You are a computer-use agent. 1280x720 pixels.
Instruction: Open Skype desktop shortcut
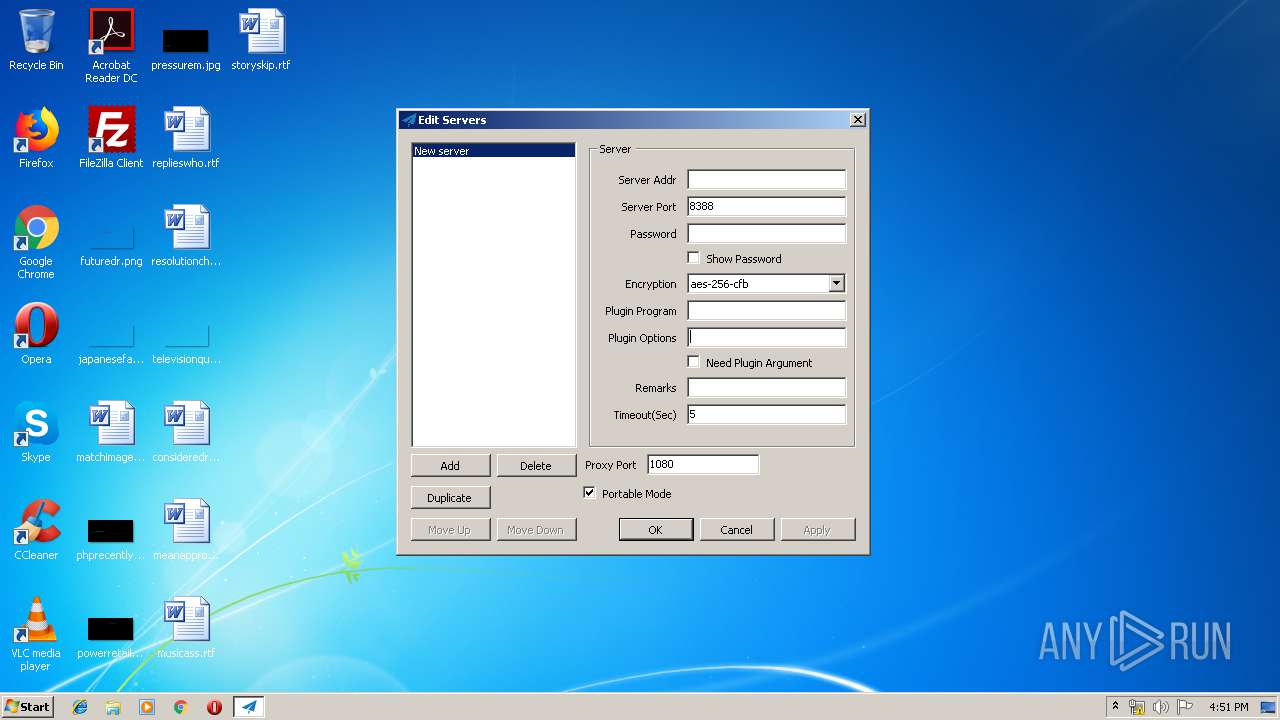(x=36, y=432)
